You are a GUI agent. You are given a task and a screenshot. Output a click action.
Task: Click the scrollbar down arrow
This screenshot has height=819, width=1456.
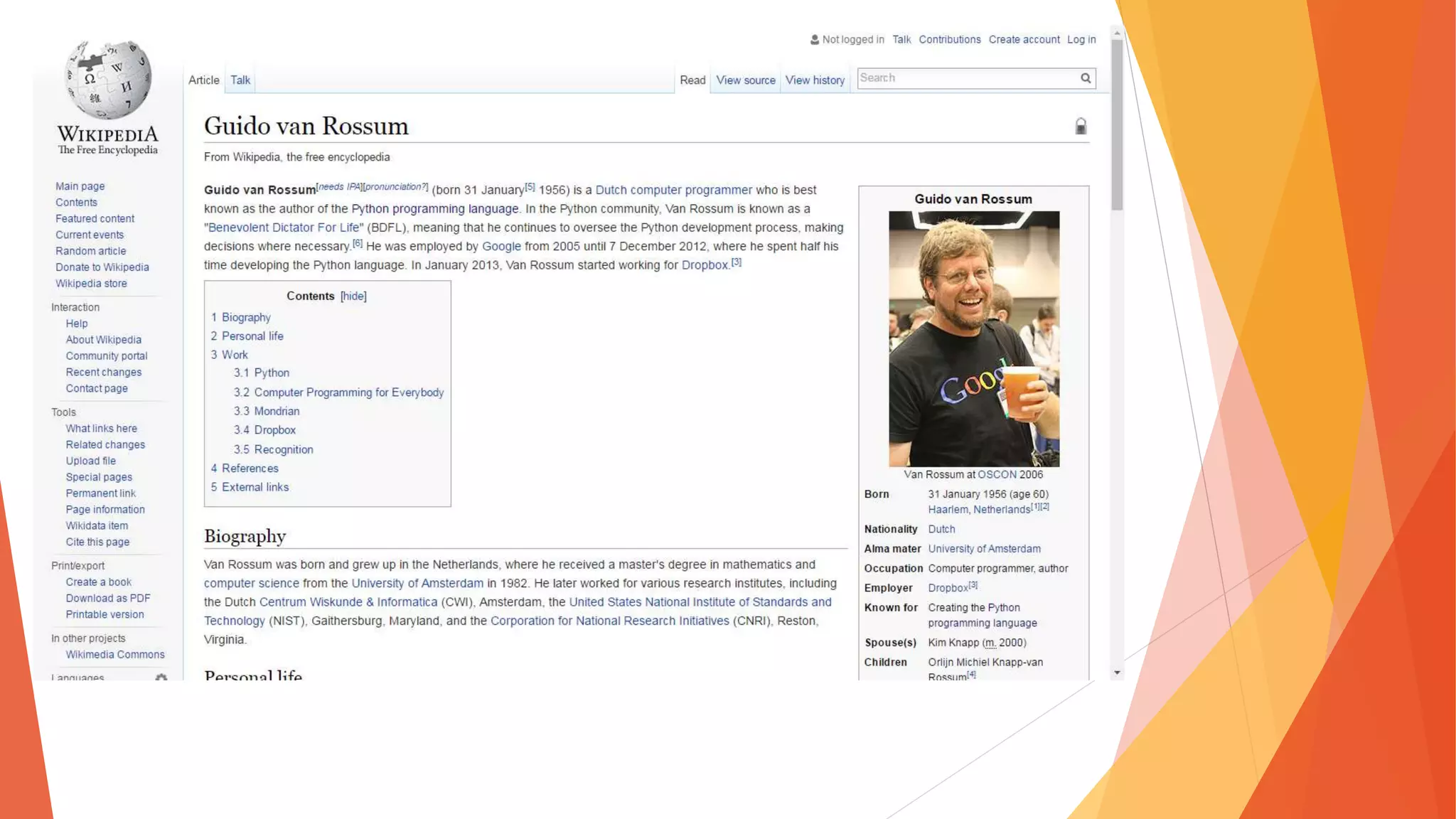1117,673
